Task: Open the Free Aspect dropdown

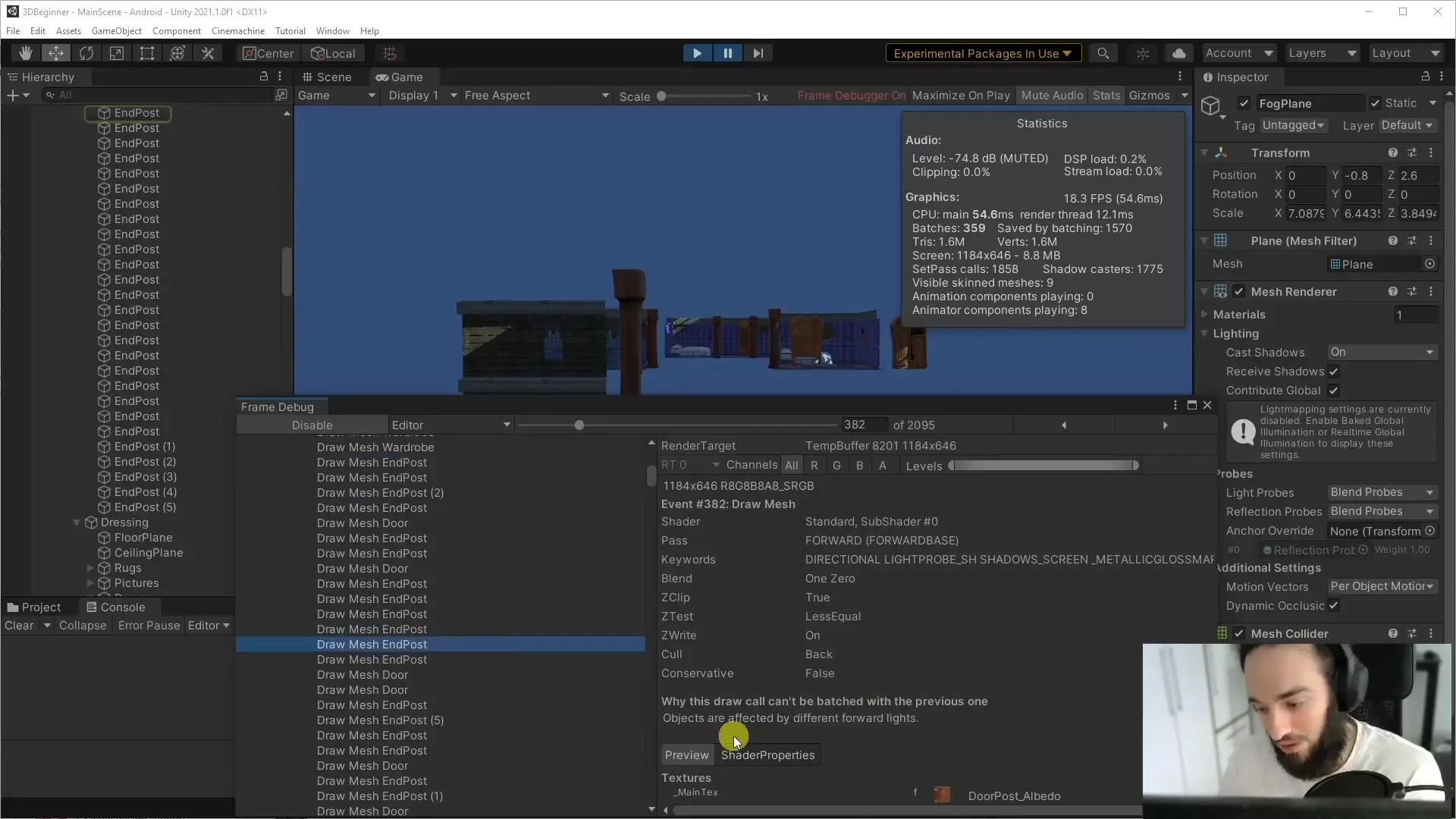Action: 536,96
